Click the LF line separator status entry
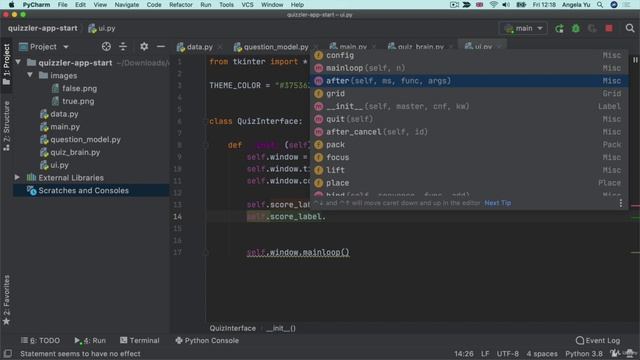Image resolution: width=640 pixels, height=360 pixels. tap(485, 353)
